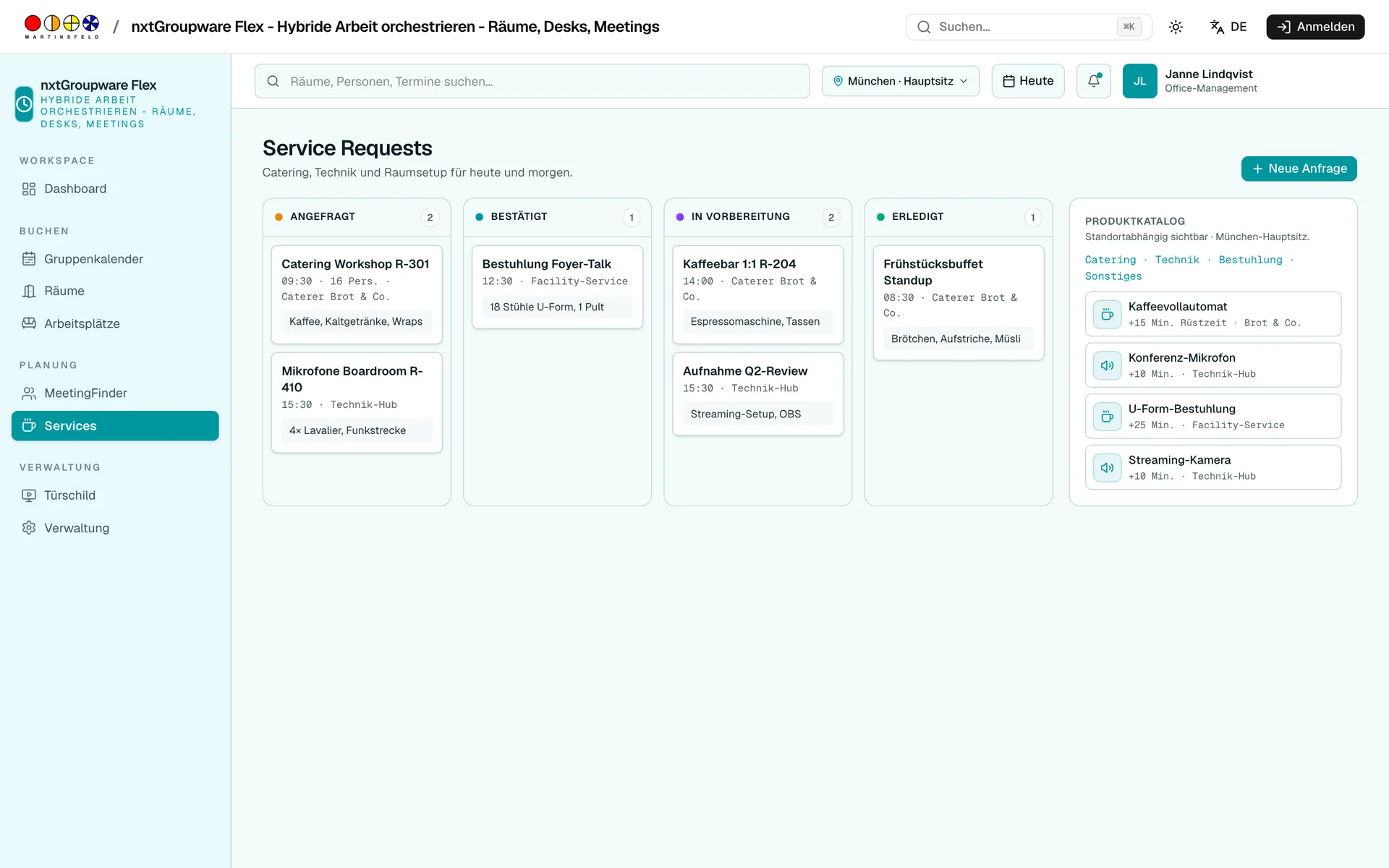Screen dimensions: 1389x868
Task: Click Janne Lindqvist user name
Action: click(x=1208, y=74)
